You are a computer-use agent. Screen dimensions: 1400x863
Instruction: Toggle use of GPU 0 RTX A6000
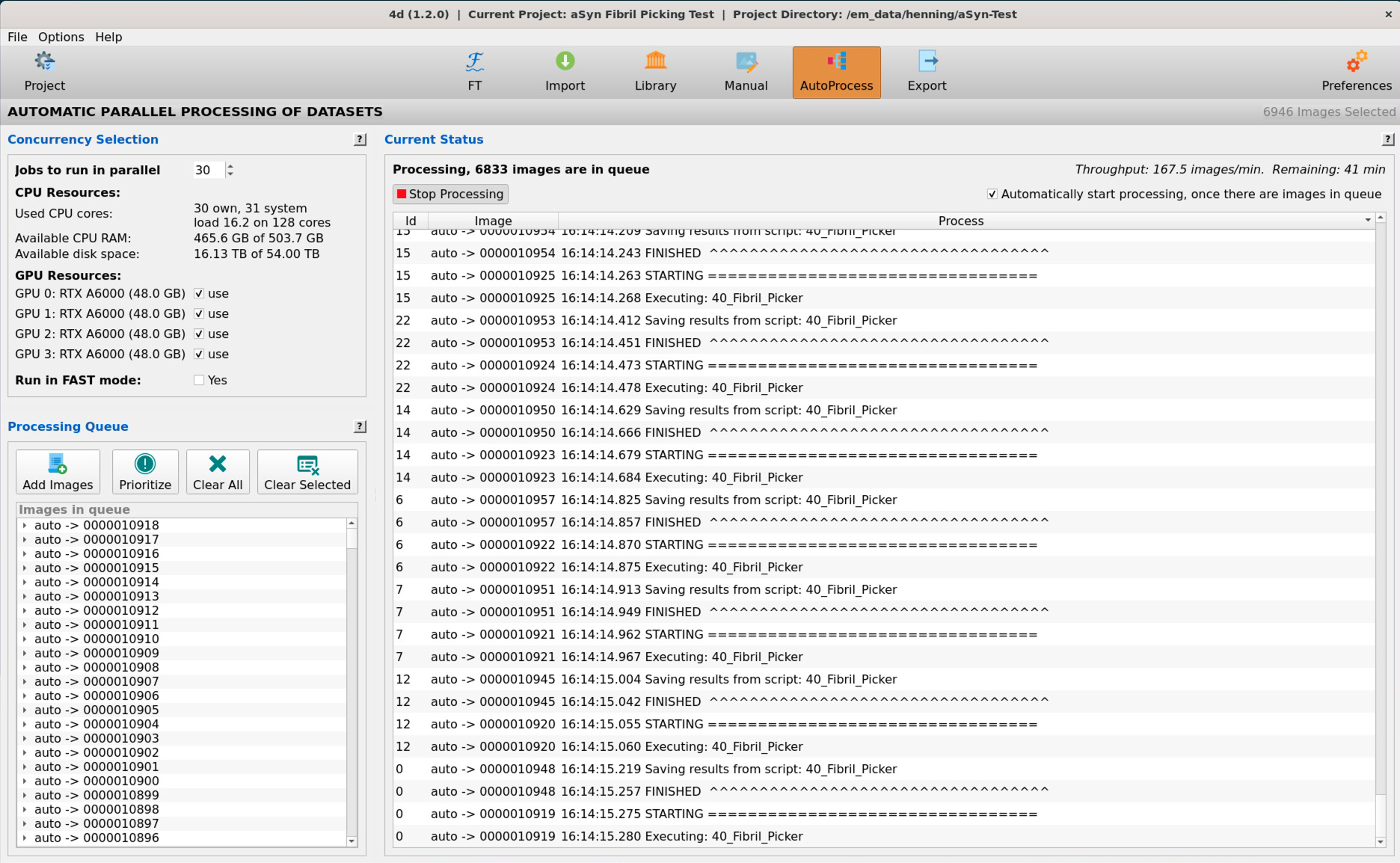point(199,293)
